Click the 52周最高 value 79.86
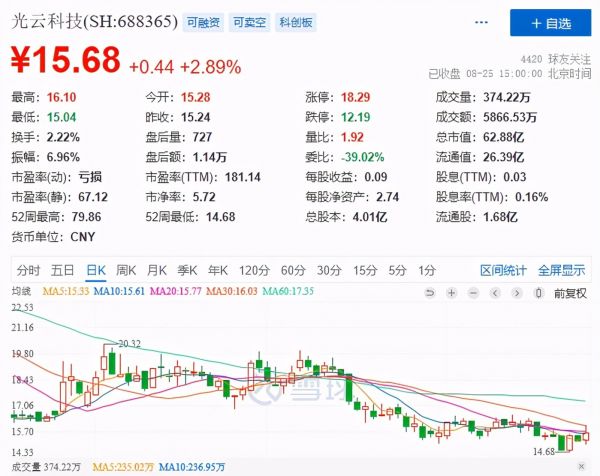This screenshot has width=600, height=476. pyautogui.click(x=86, y=217)
